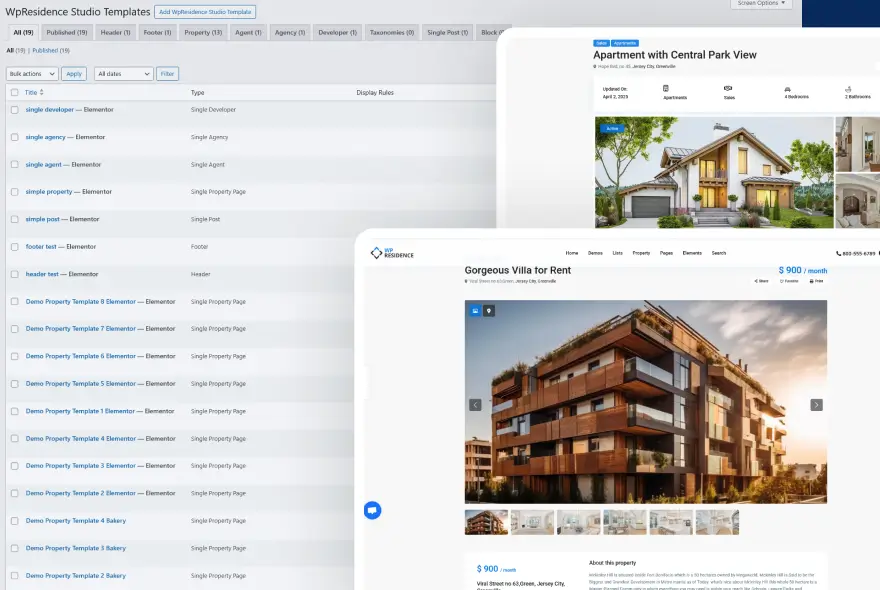Viewport: 880px width, 590px height.
Task: Check the header test row checkbox
Action: [15, 275]
